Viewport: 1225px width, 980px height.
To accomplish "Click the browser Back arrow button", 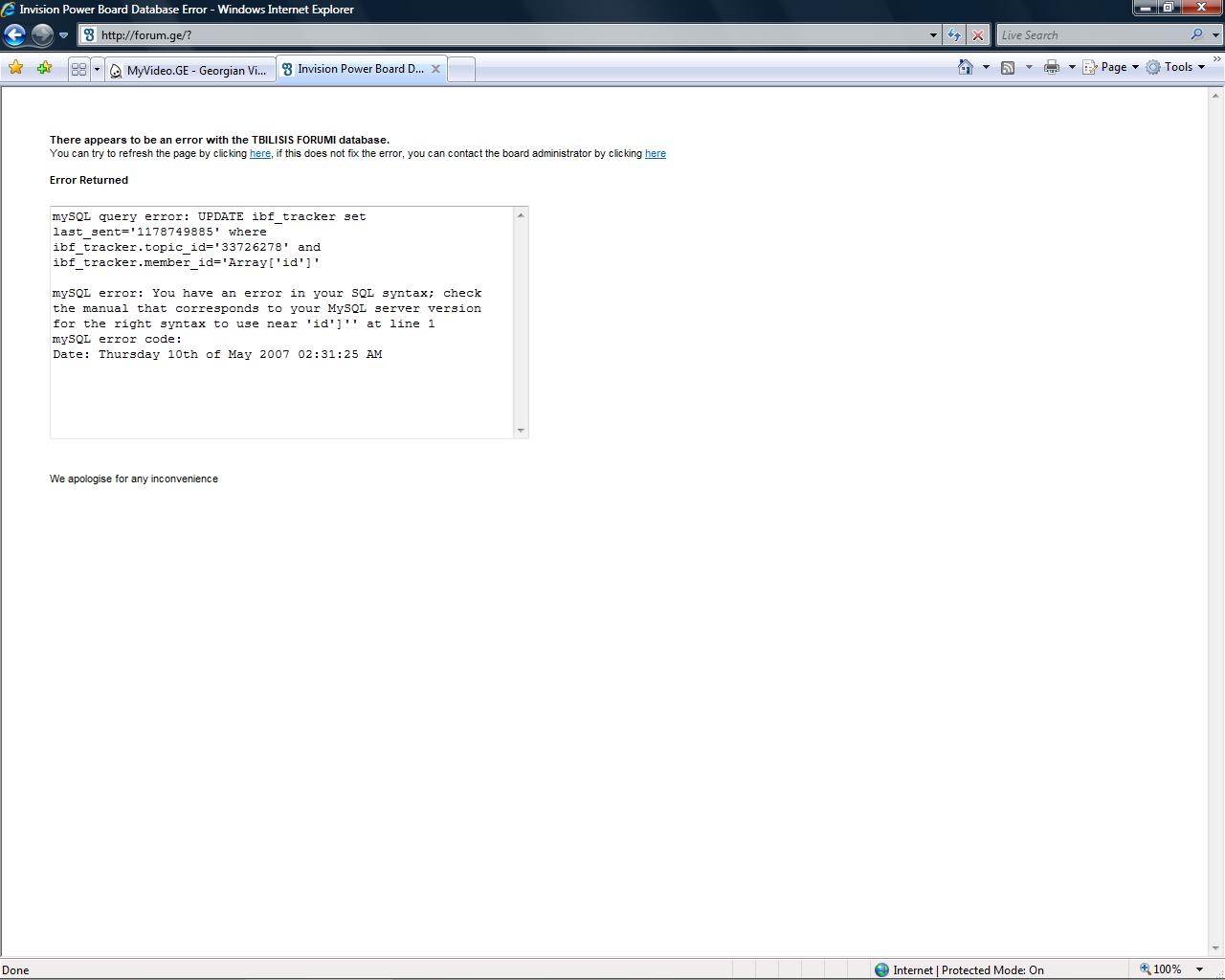I will [14, 35].
